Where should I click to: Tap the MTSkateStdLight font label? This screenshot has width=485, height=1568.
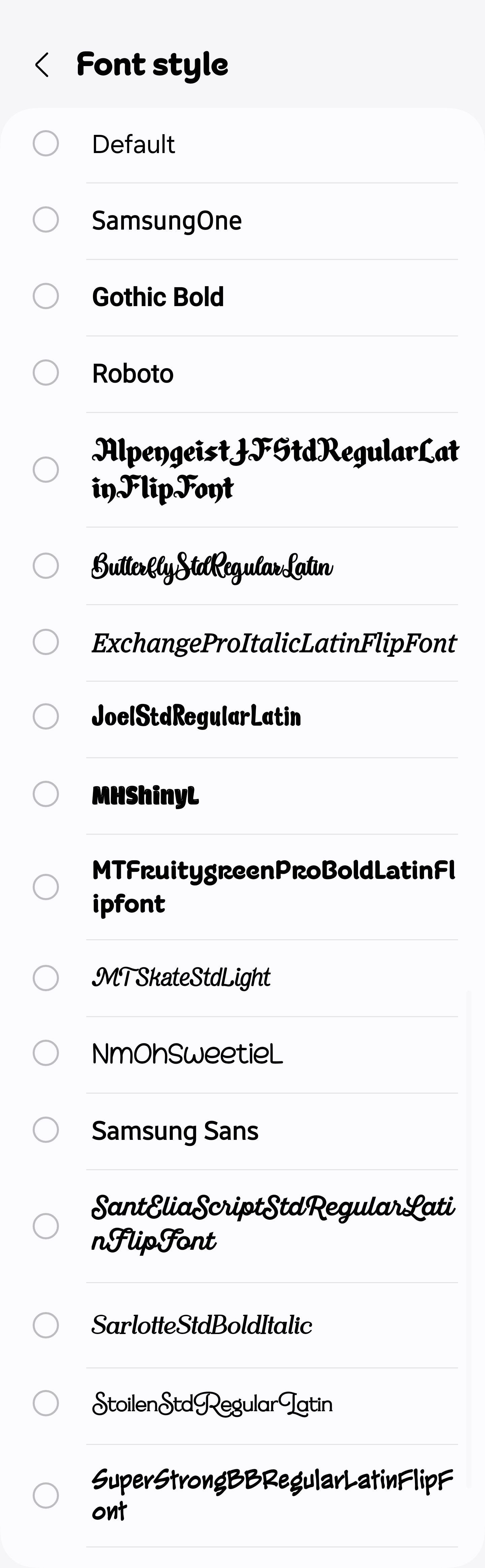[181, 978]
